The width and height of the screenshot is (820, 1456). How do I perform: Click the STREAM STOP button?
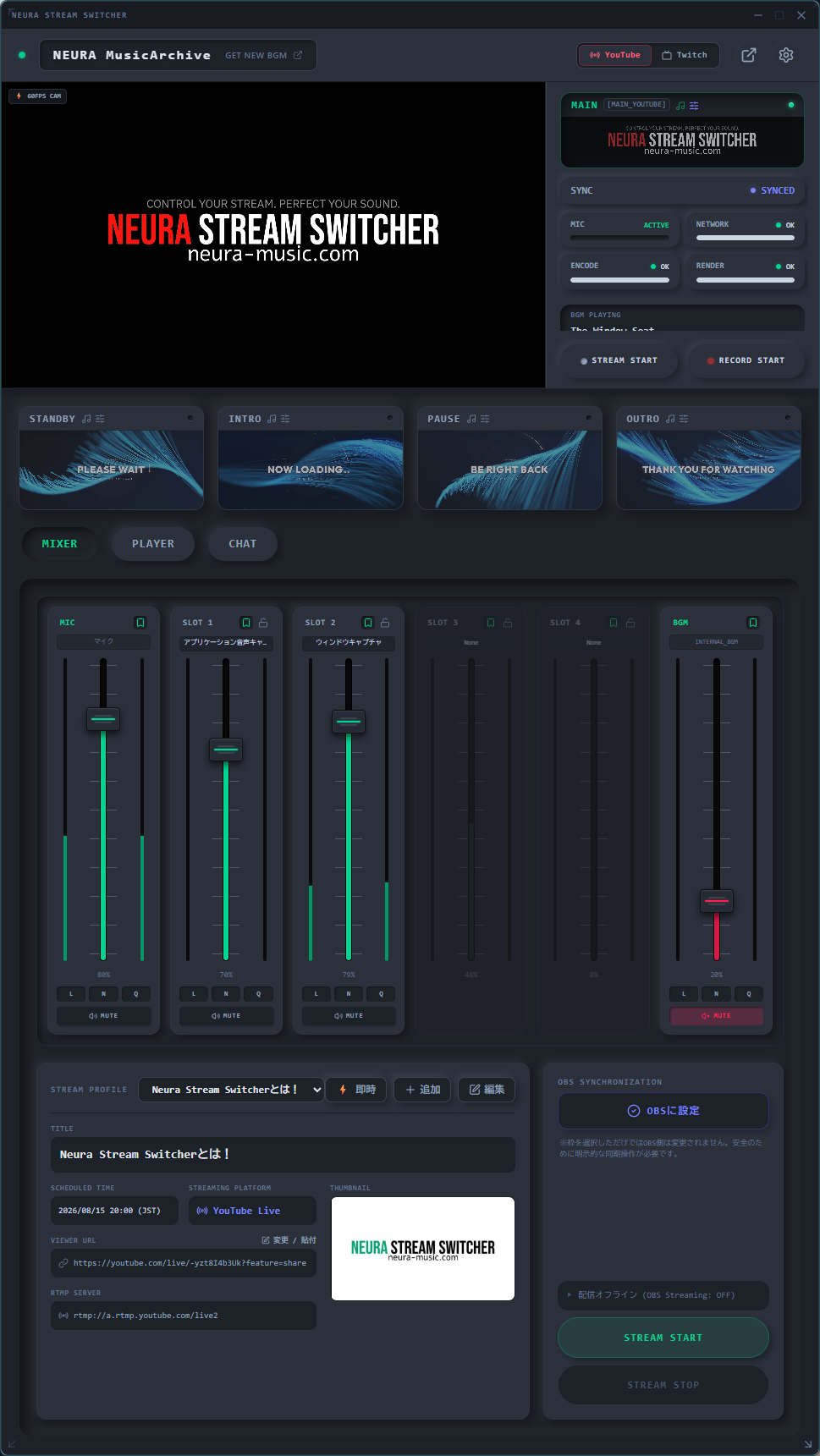click(x=663, y=1385)
